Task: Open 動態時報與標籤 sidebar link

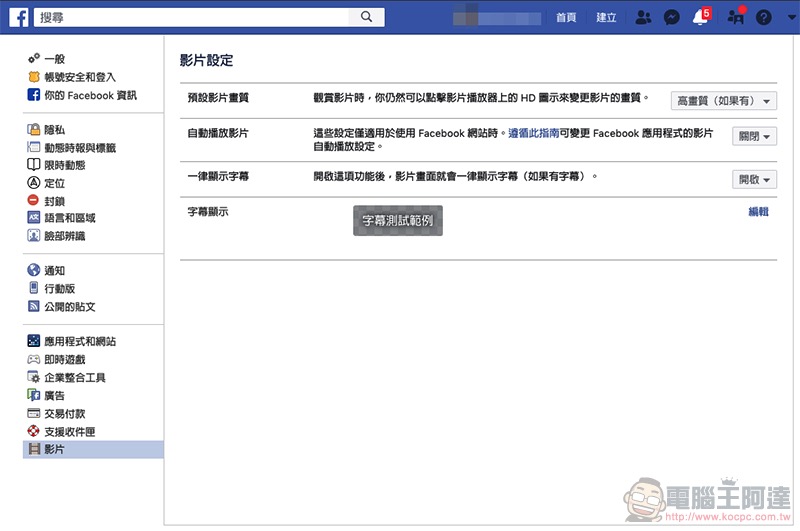Action: coord(80,147)
